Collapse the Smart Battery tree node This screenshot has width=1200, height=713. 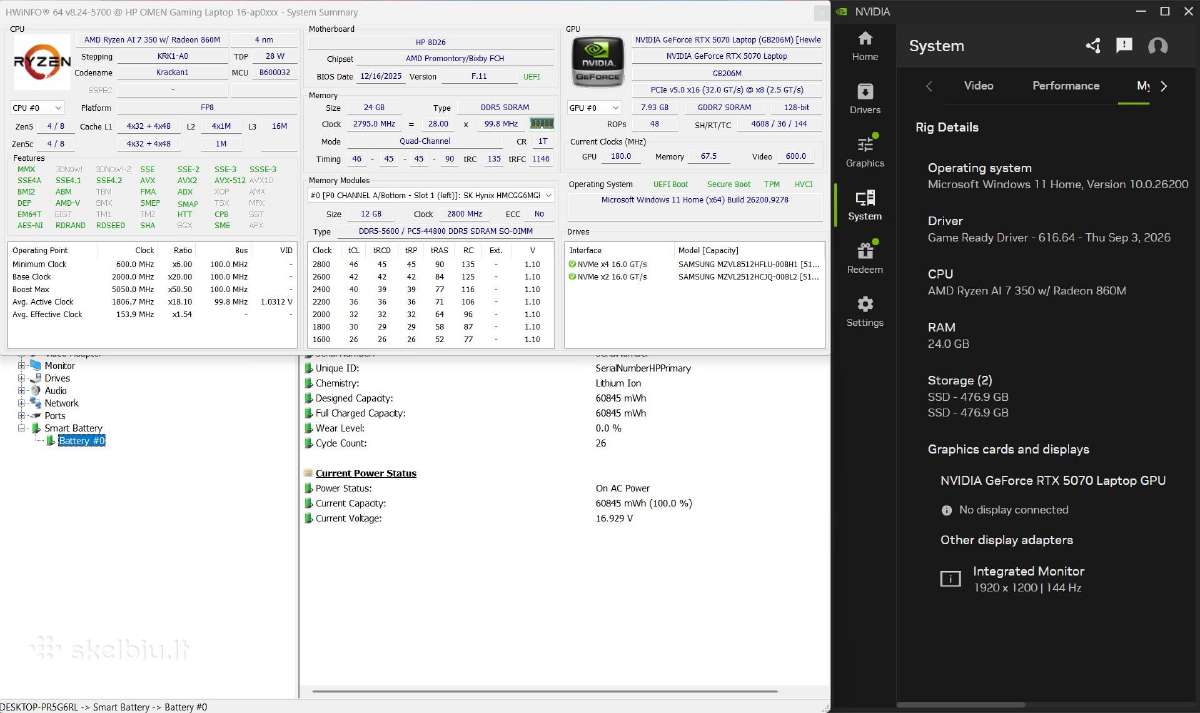pos(21,428)
